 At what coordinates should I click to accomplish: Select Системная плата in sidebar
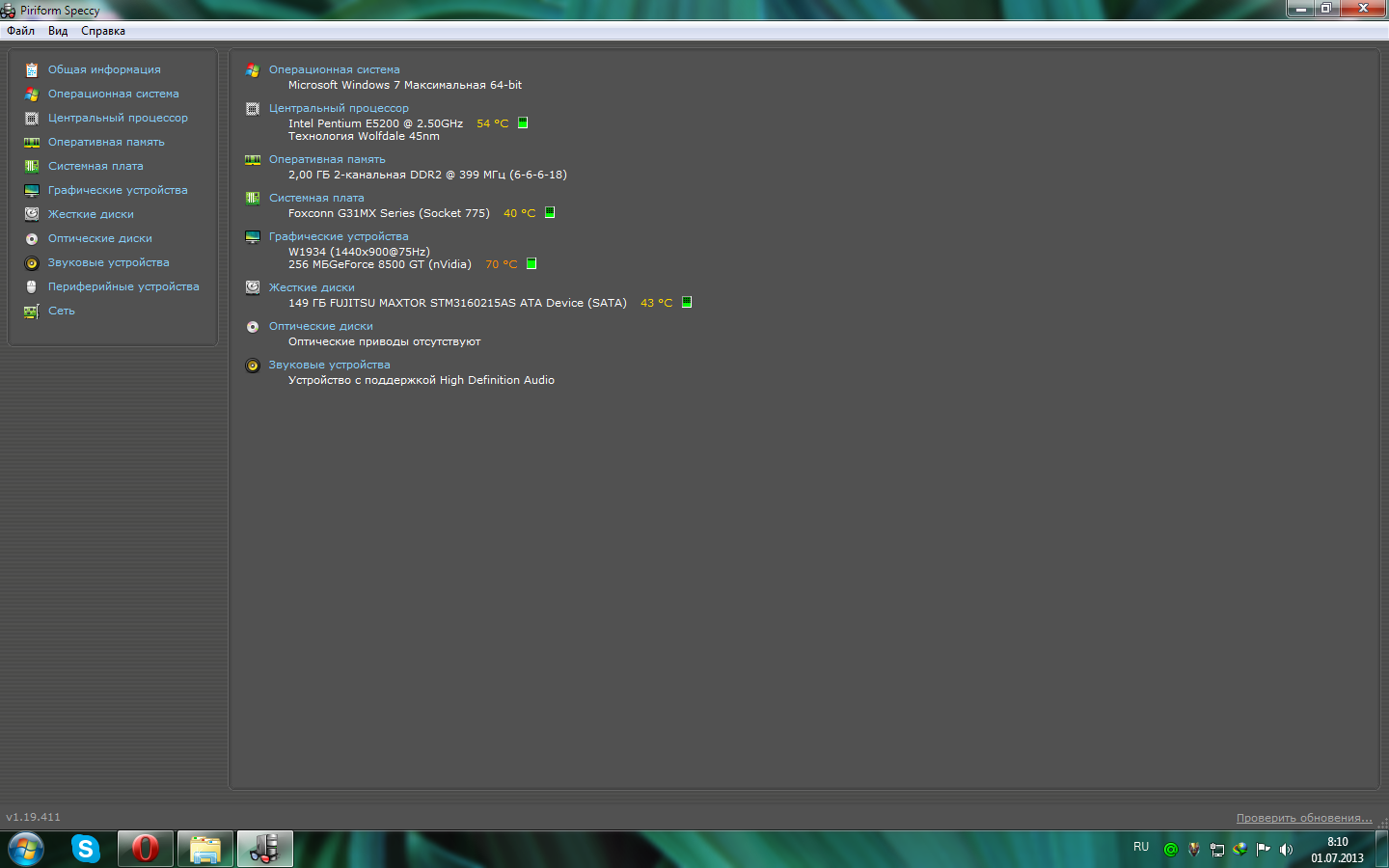[x=95, y=166]
